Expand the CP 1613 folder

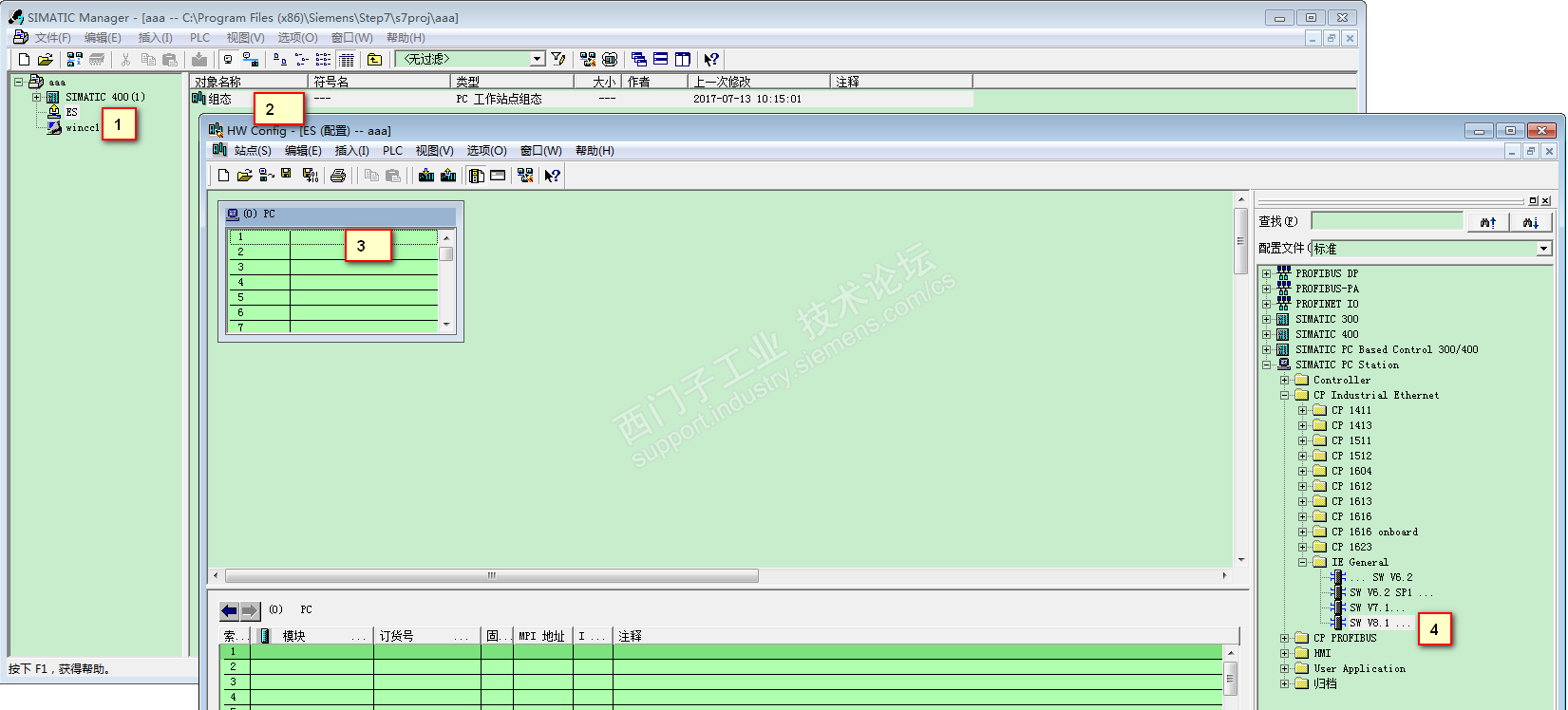coord(1302,501)
